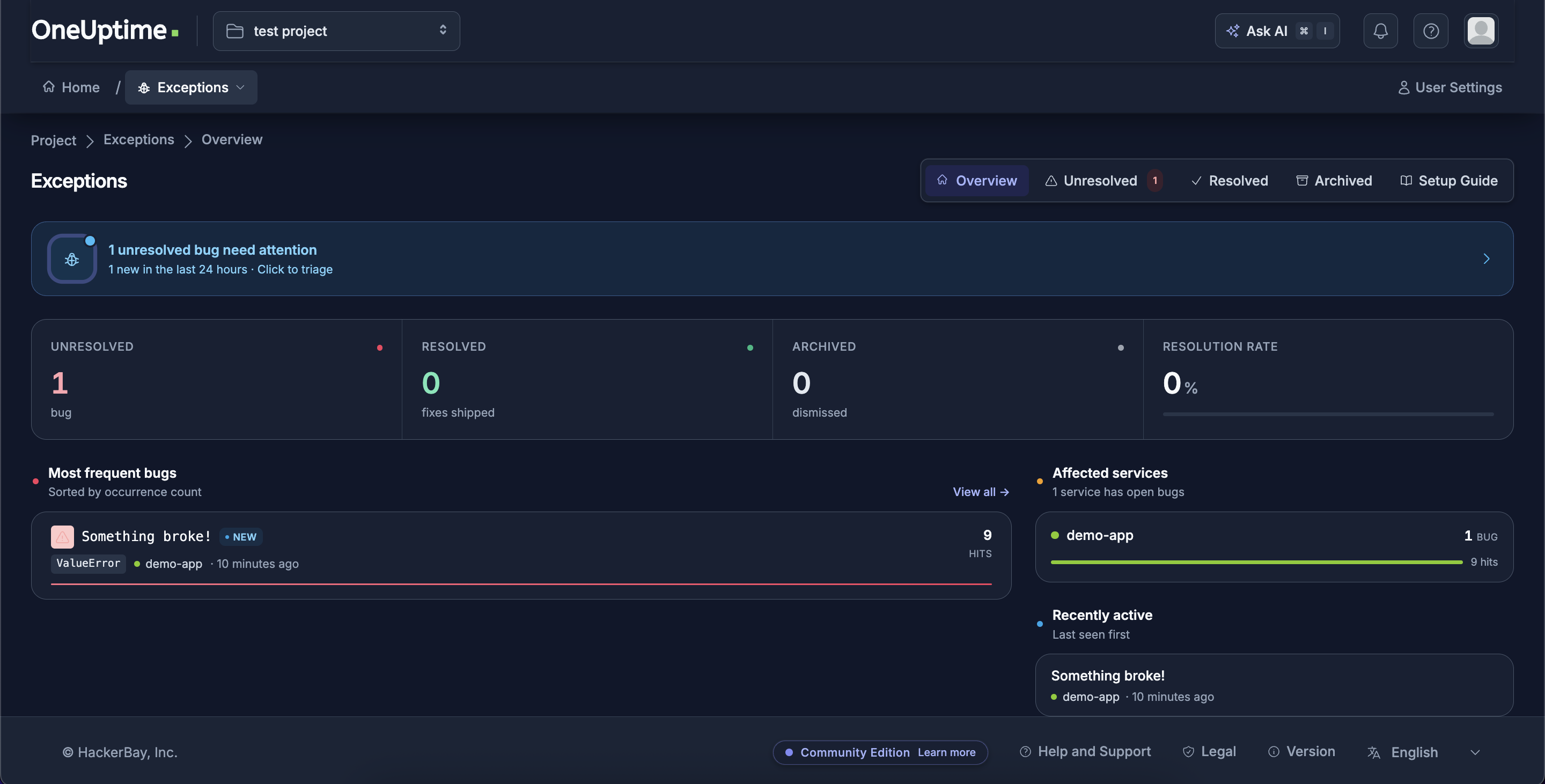Click Overview in the breadcrumb
Viewport: 1545px width, 784px height.
pyautogui.click(x=232, y=139)
